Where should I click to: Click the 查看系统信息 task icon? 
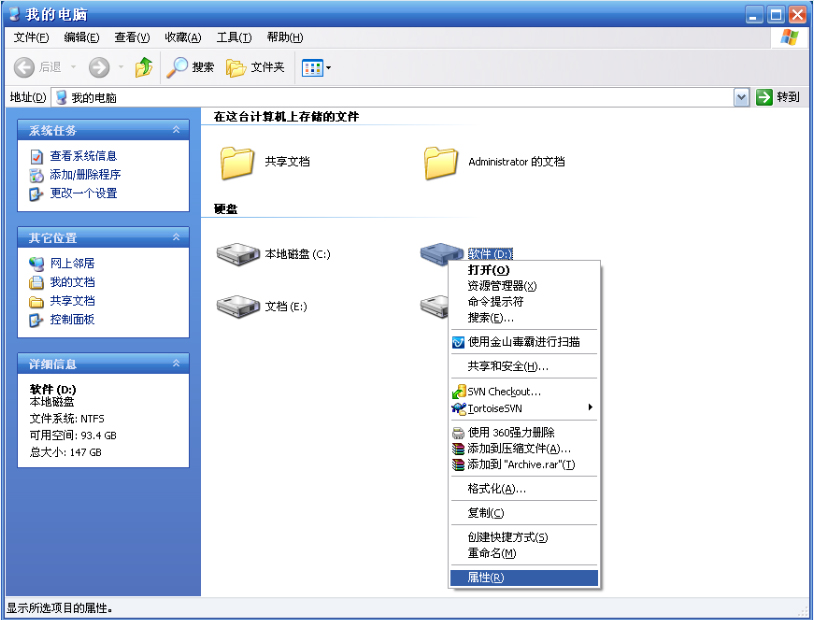36,156
